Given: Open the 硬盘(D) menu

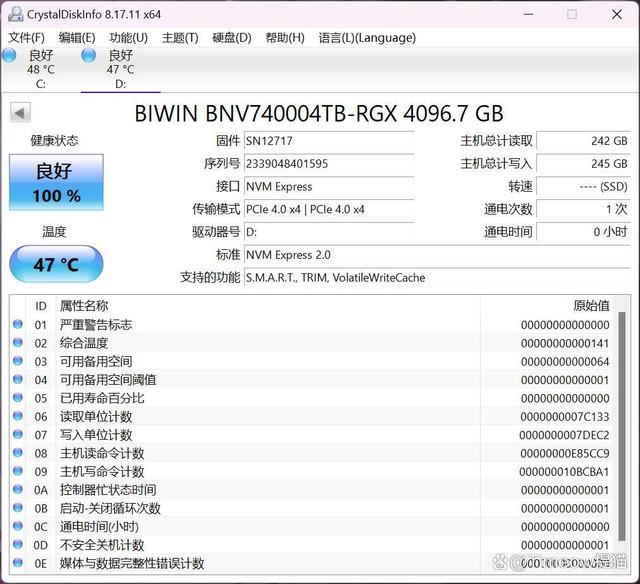Looking at the screenshot, I should [x=232, y=38].
